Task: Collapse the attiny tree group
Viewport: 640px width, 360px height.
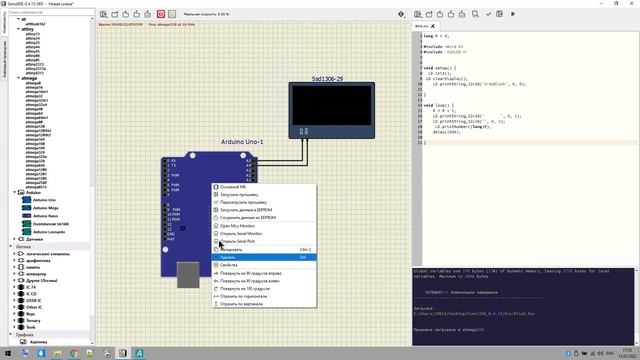Action: (18, 29)
